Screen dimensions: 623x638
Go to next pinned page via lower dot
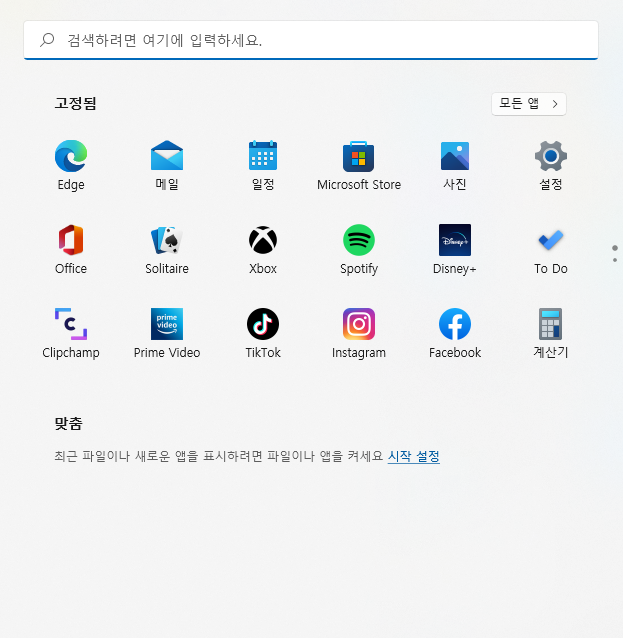point(615,260)
